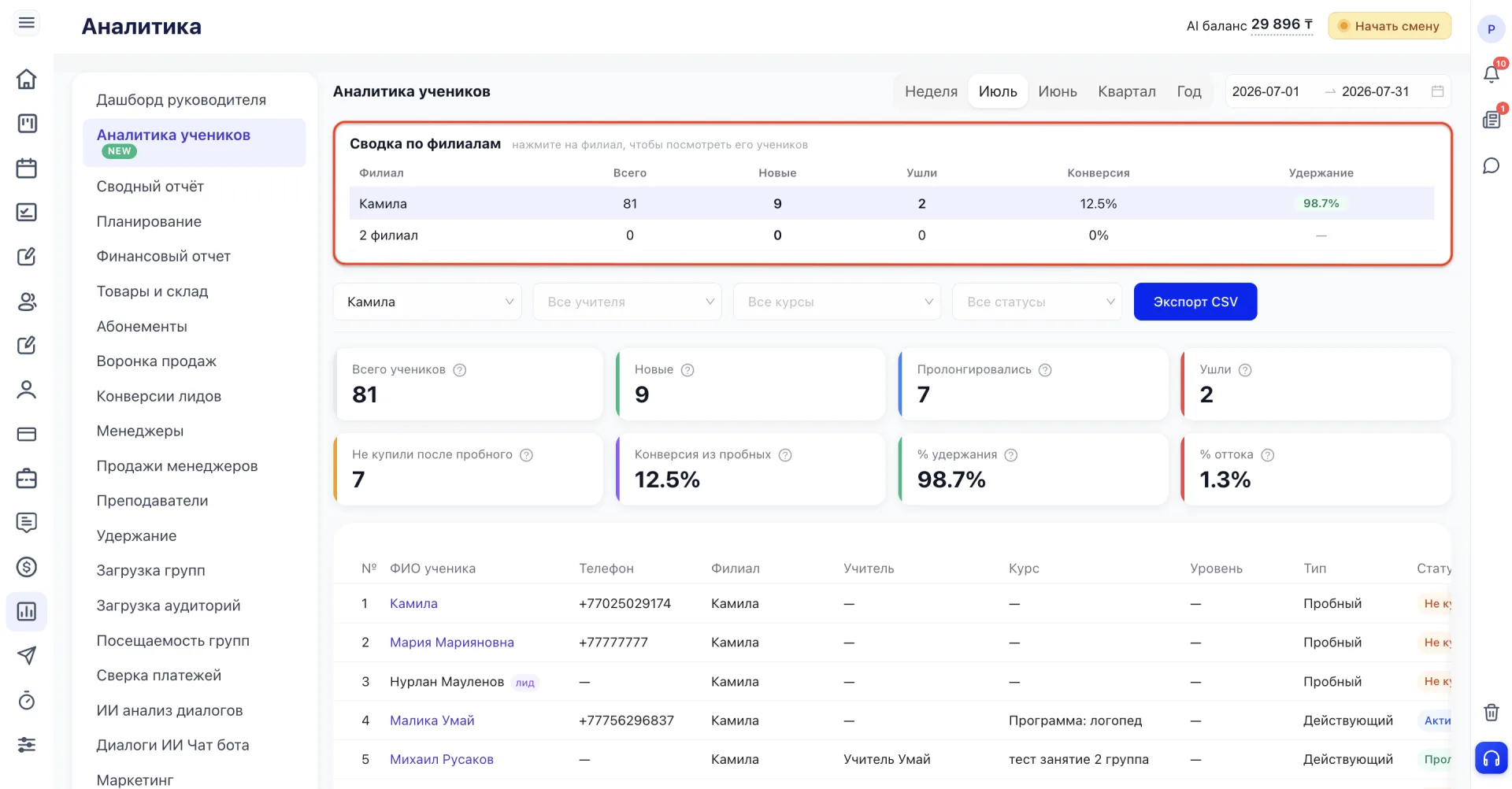Viewport: 1512px width, 789px height.
Task: Switch to the Неделя period tab
Action: pos(931,91)
